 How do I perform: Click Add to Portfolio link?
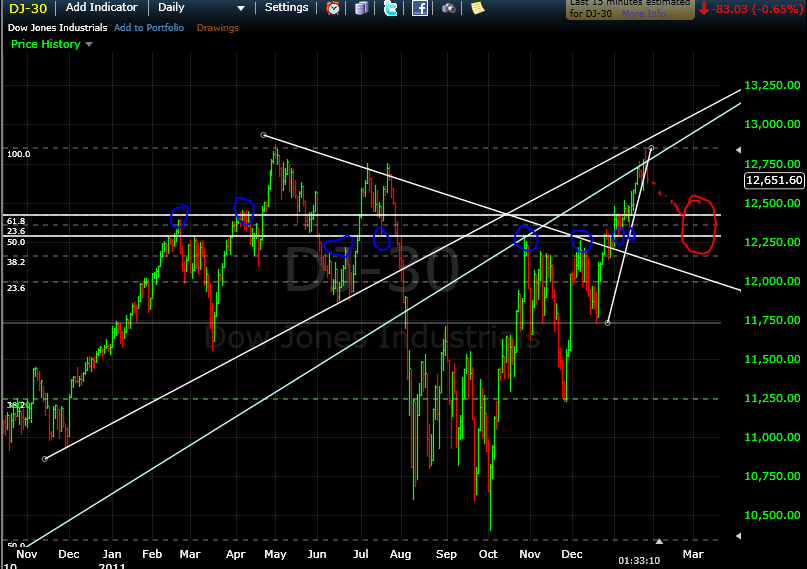point(149,28)
